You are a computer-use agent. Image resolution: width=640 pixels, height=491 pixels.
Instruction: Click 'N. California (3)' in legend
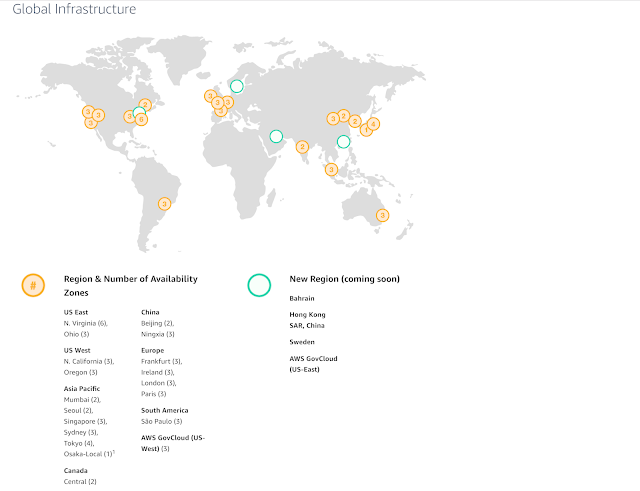click(x=89, y=362)
